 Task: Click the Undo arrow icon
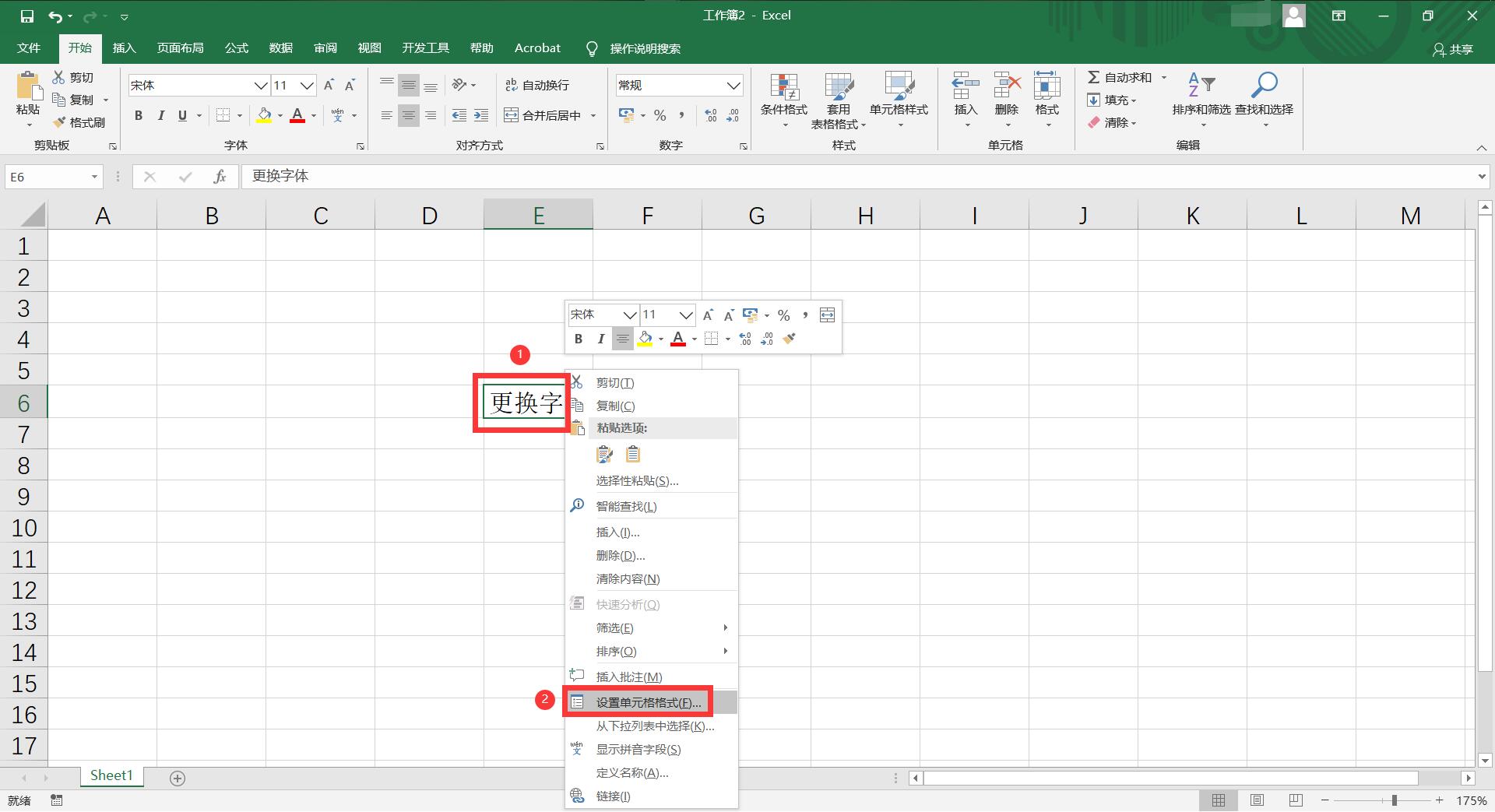coord(55,16)
